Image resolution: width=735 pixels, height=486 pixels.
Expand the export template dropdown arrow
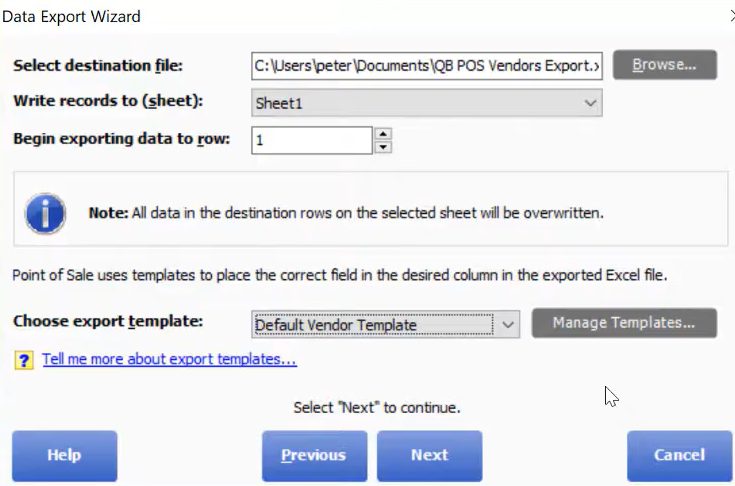coord(508,324)
